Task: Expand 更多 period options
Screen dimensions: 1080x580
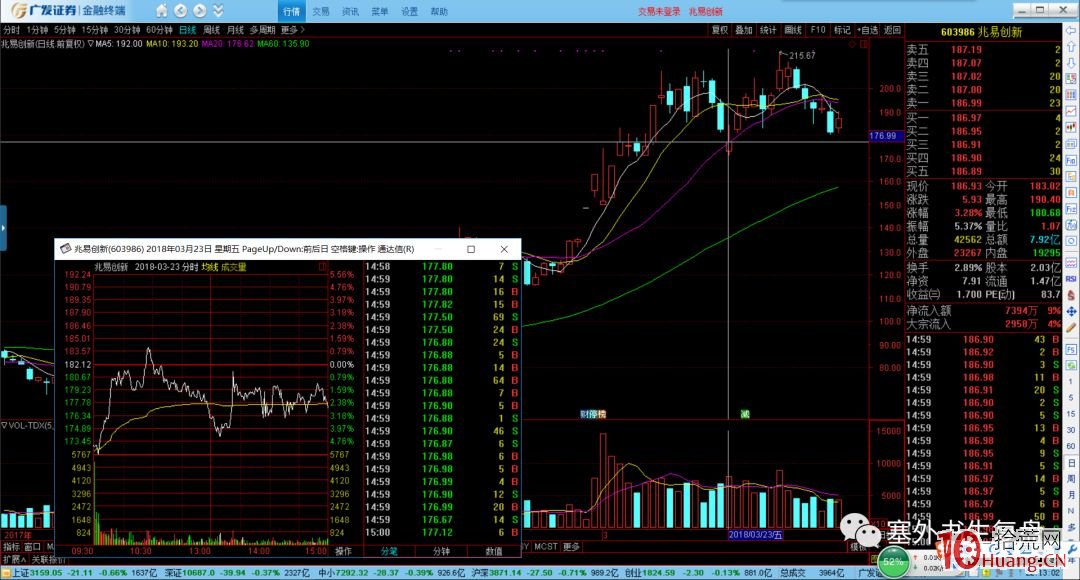Action: pyautogui.click(x=292, y=30)
